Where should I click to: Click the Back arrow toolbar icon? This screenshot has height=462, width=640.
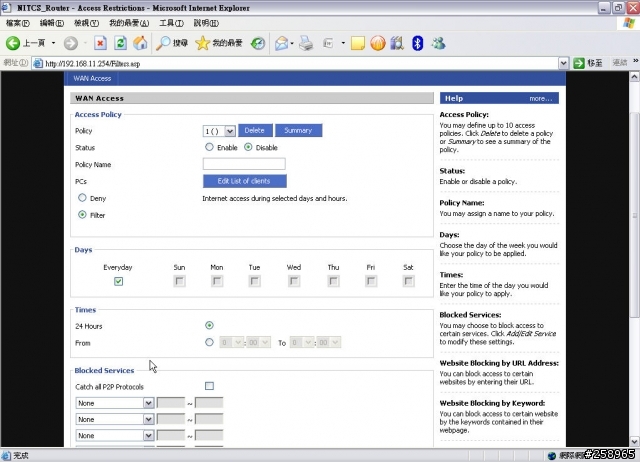point(13,43)
